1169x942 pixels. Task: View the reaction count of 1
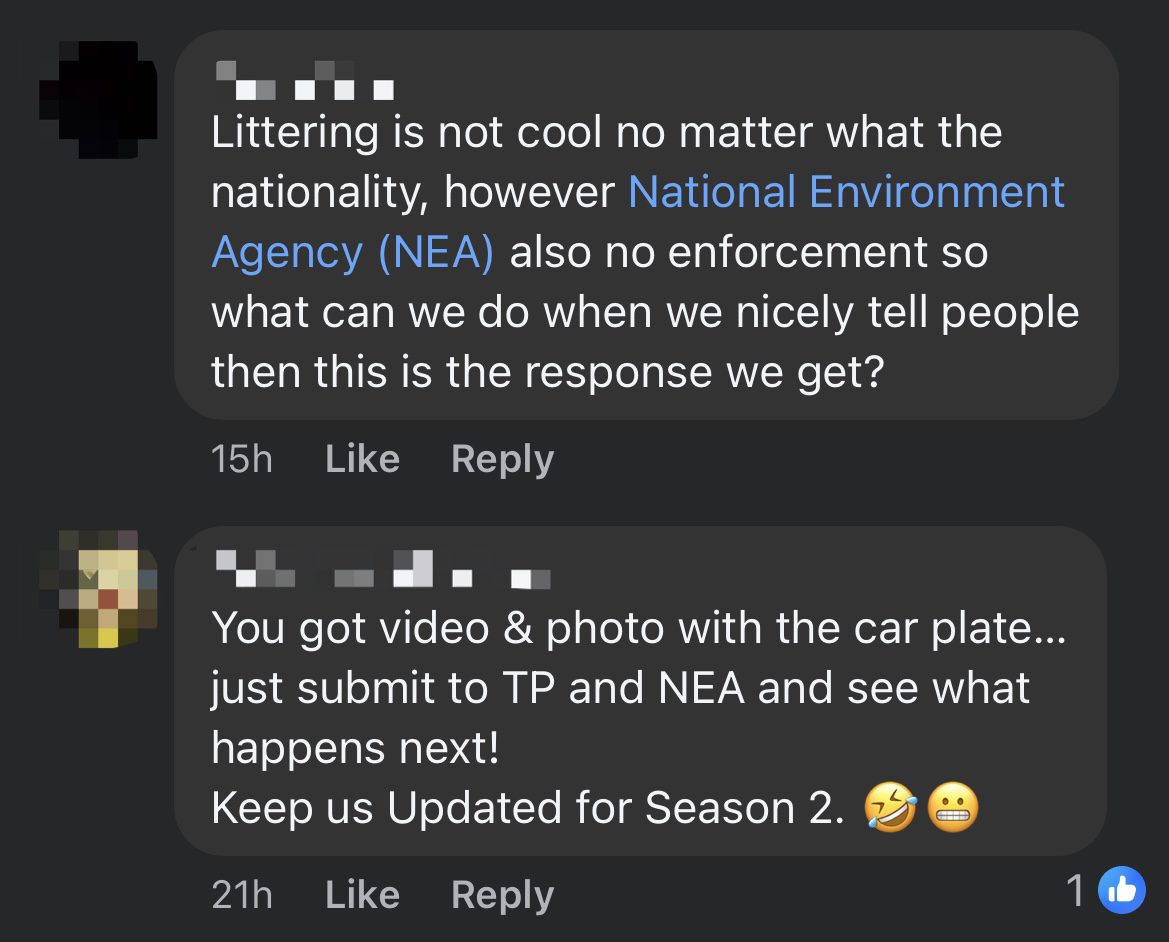1075,891
